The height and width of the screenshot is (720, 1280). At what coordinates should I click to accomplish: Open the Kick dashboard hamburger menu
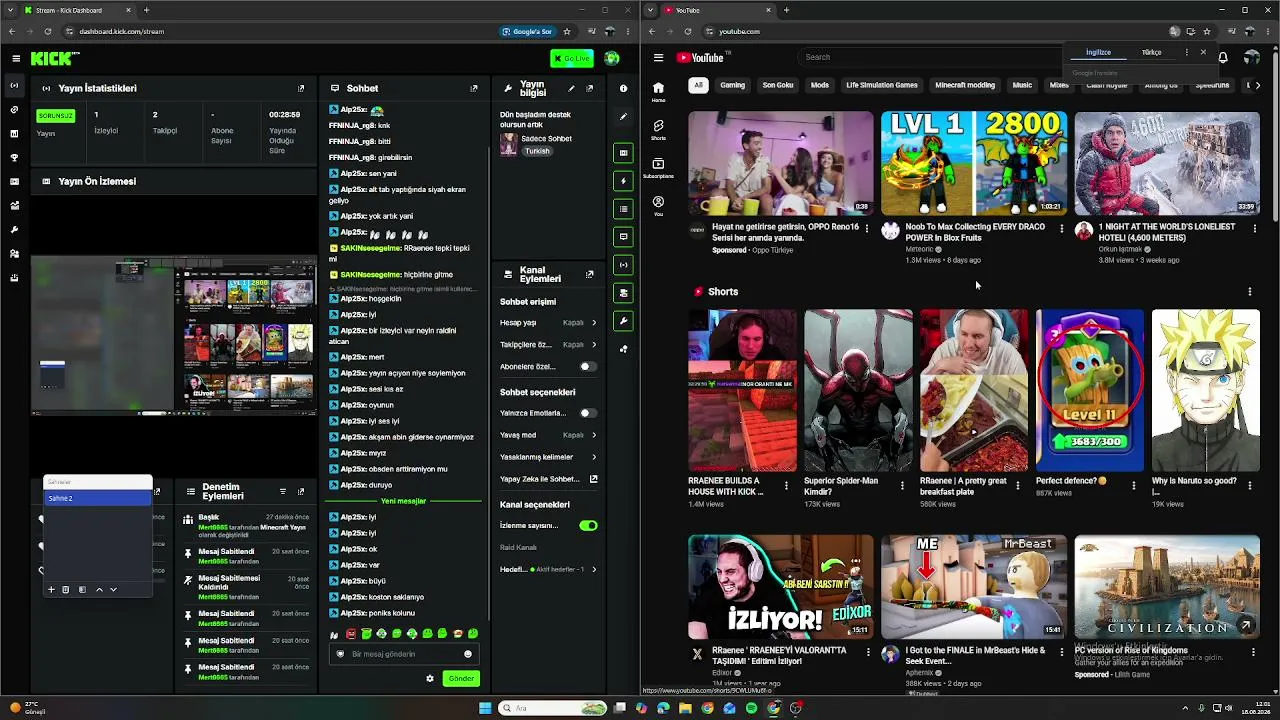coord(16,58)
